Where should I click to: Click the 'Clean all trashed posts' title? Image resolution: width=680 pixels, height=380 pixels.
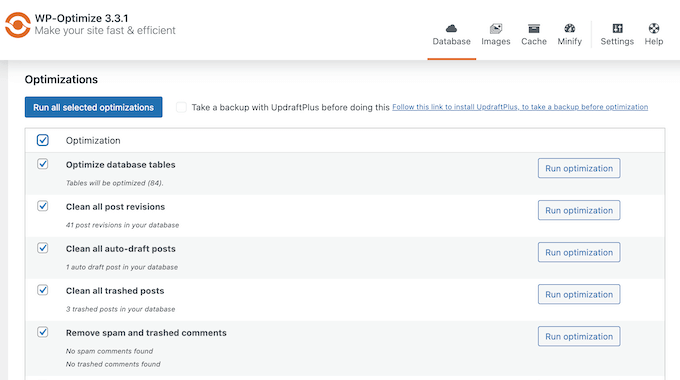(x=115, y=291)
